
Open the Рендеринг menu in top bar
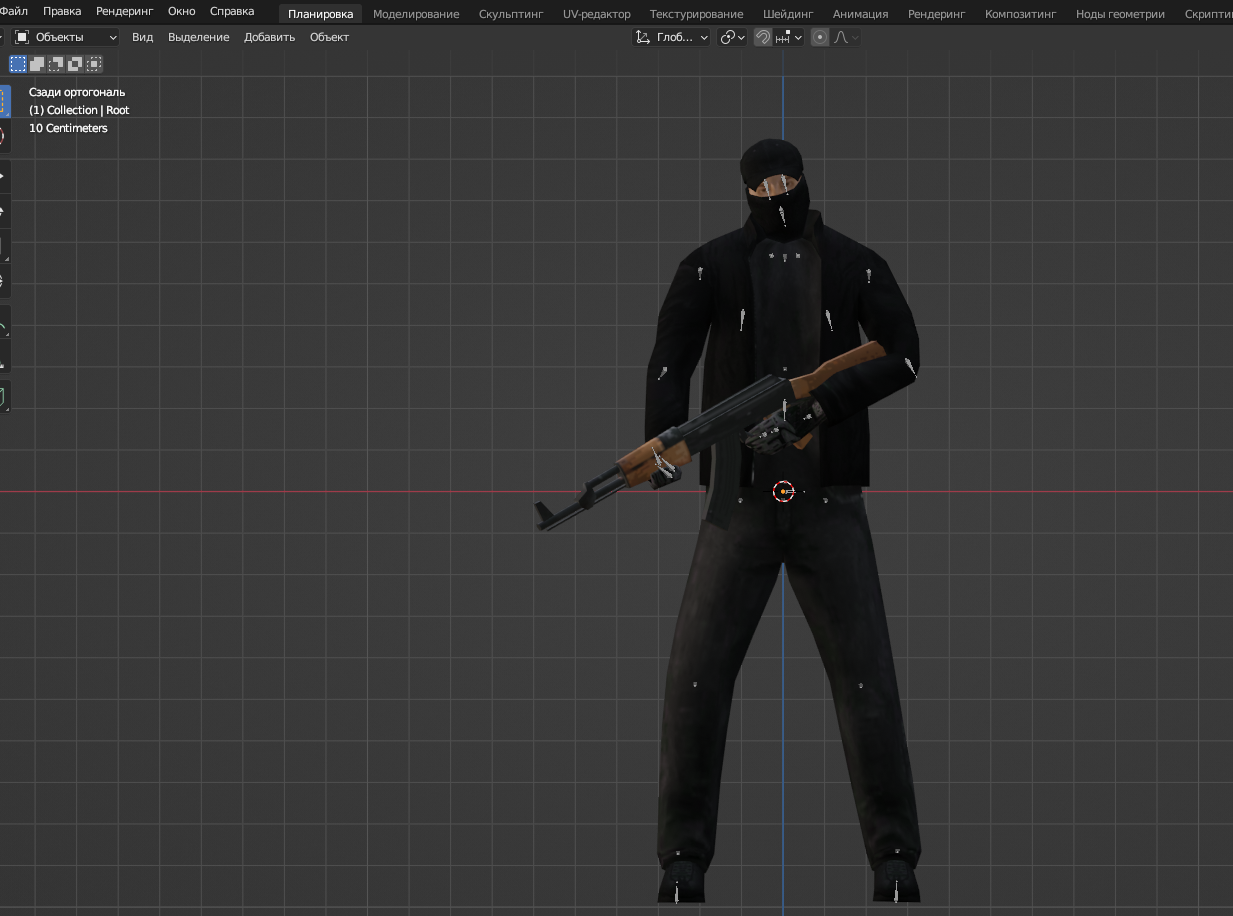(x=124, y=11)
